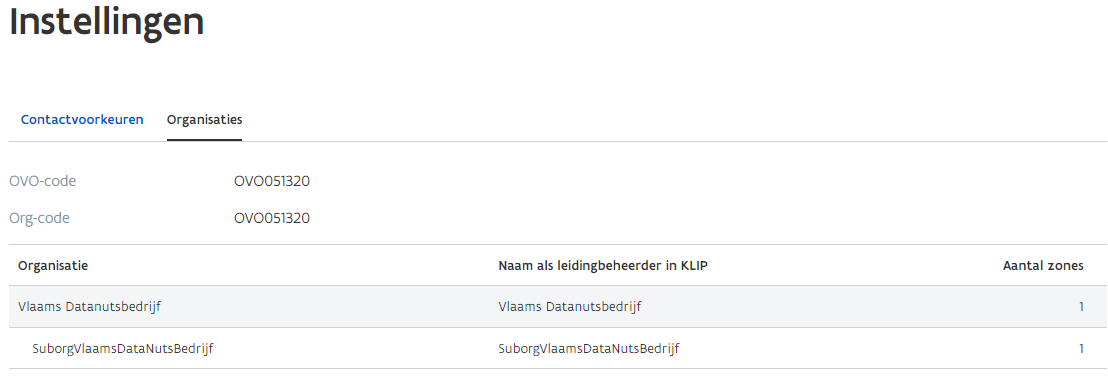Click the zone count for Vlaams Datanutsbedrijf
The width and height of the screenshot is (1108, 383).
[1081, 307]
